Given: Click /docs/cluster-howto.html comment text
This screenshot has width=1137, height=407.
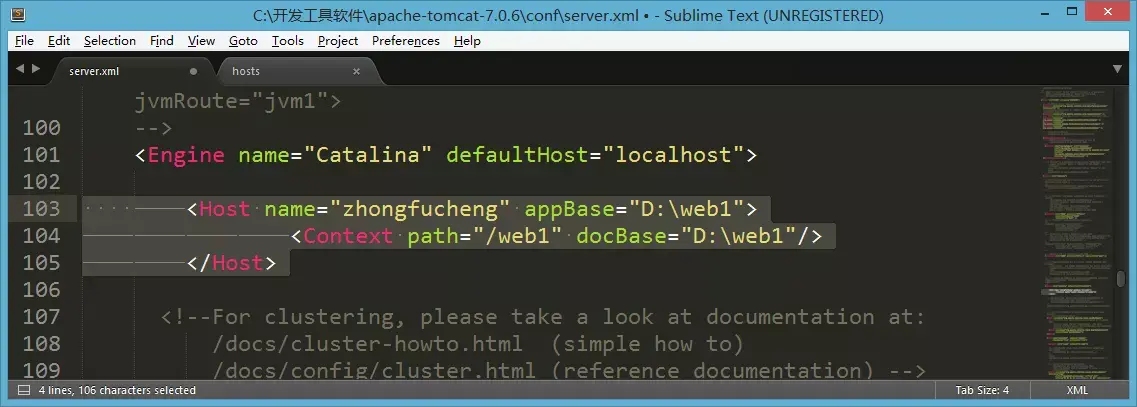Looking at the screenshot, I should [x=368, y=343].
